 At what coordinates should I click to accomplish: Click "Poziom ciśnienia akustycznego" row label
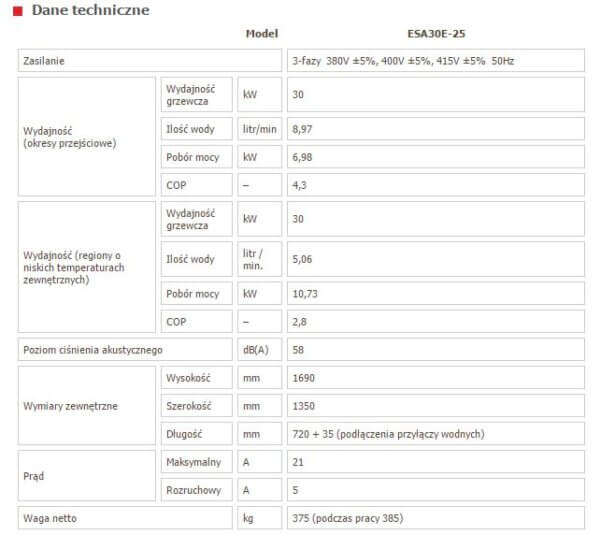(x=92, y=350)
